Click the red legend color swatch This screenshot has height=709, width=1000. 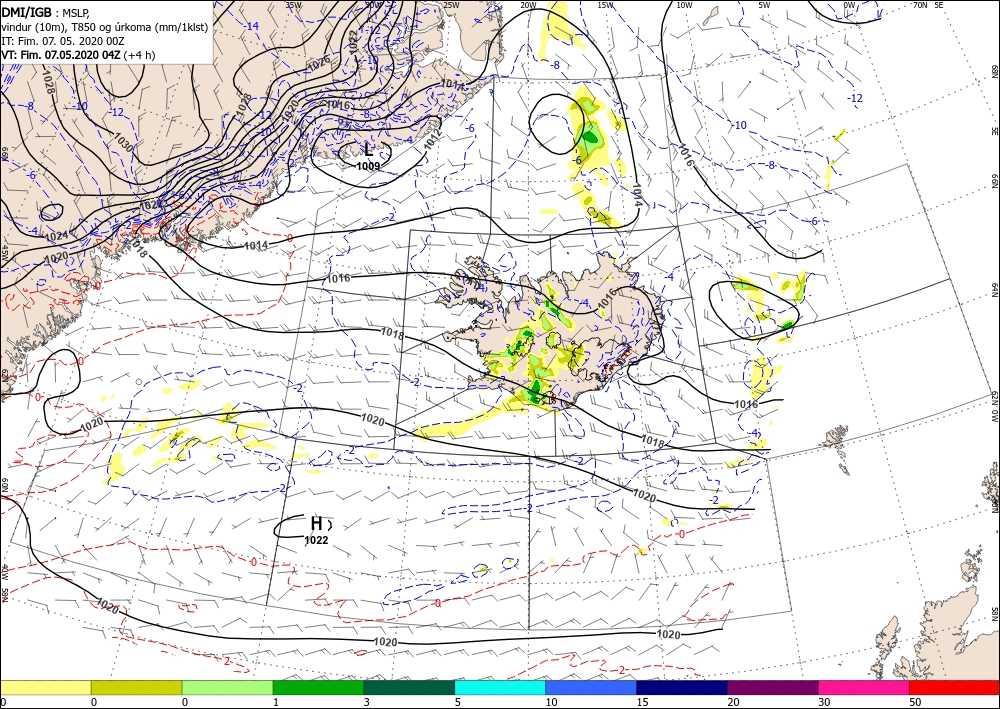point(955,687)
